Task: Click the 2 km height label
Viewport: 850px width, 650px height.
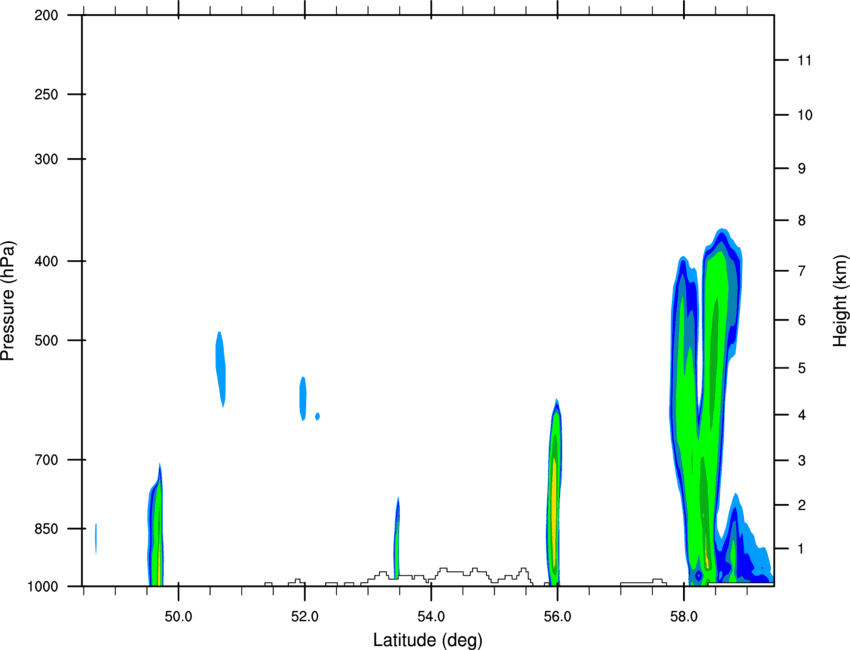Action: [x=801, y=505]
